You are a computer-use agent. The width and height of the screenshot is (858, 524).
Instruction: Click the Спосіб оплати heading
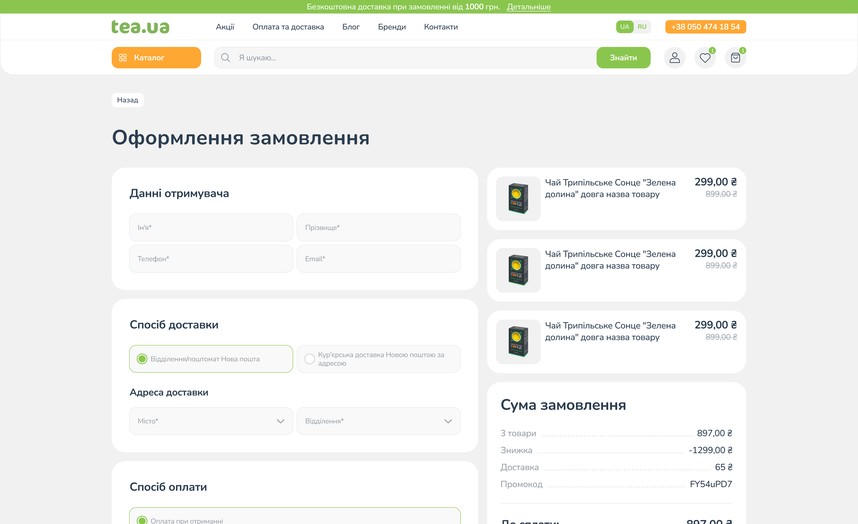point(169,487)
